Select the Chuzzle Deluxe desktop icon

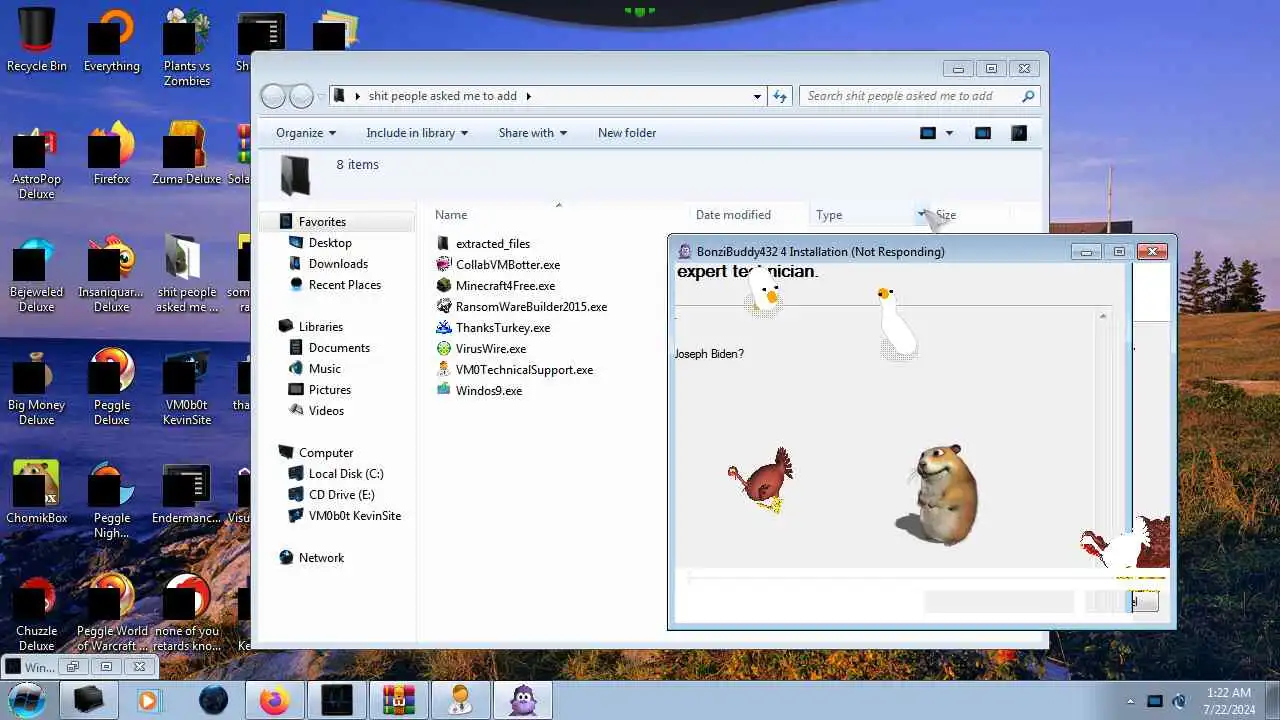36,612
